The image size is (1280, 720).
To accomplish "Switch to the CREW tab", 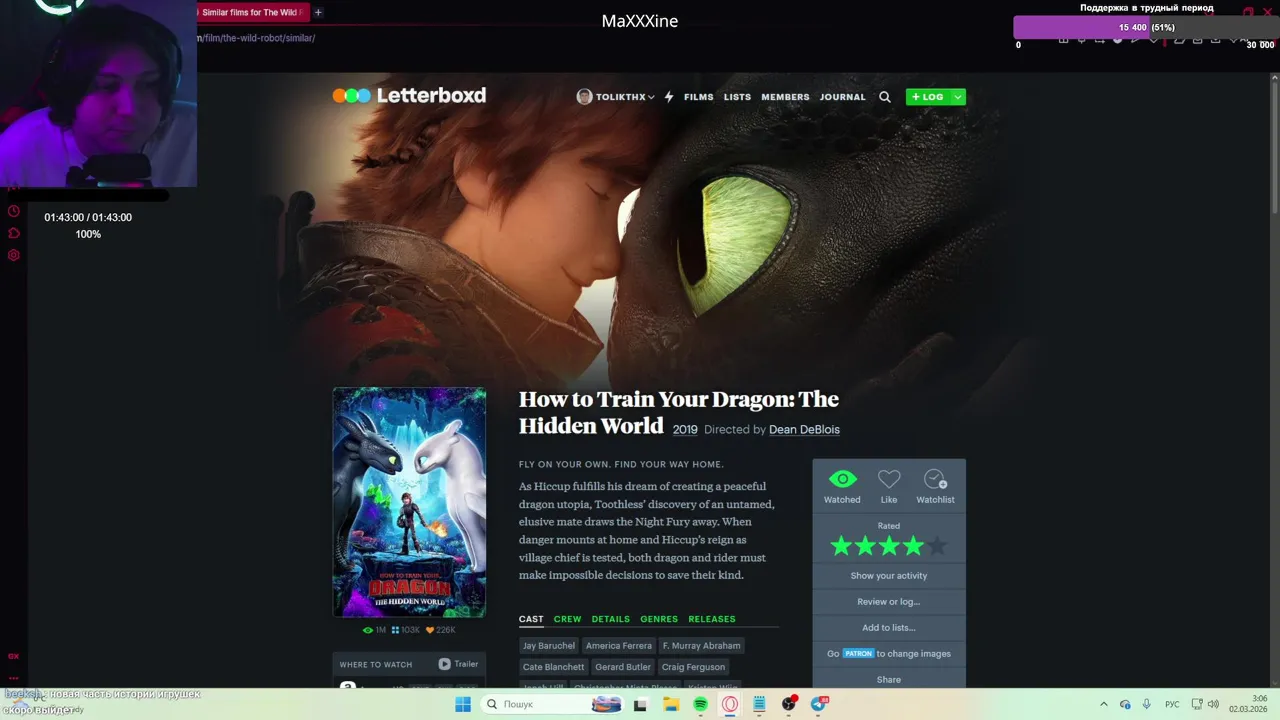I will (x=567, y=619).
